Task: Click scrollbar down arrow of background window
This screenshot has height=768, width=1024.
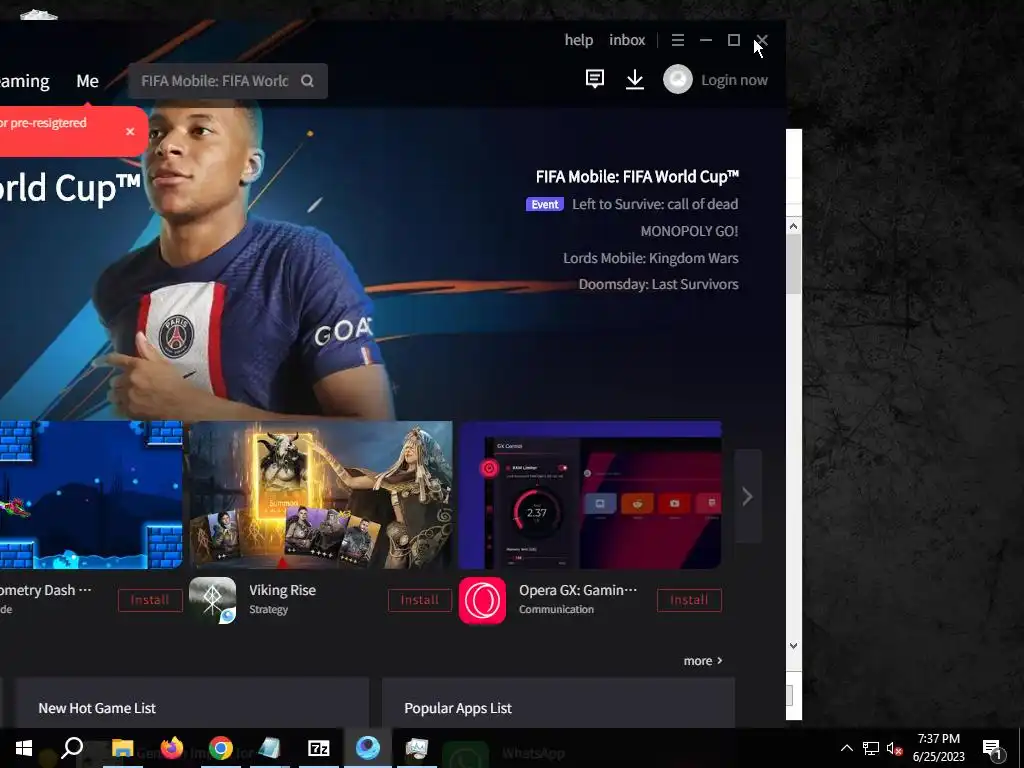Action: tap(793, 646)
